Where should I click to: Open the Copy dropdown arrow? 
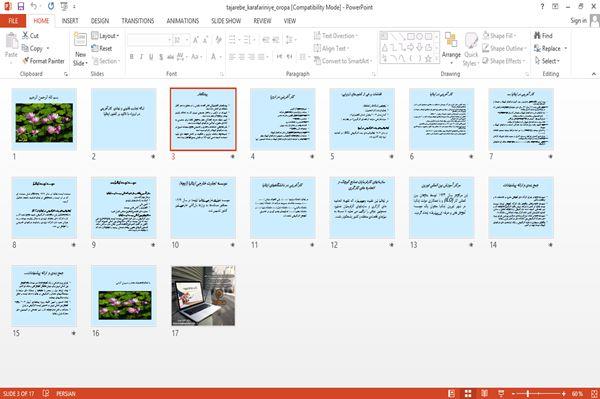[x=48, y=48]
